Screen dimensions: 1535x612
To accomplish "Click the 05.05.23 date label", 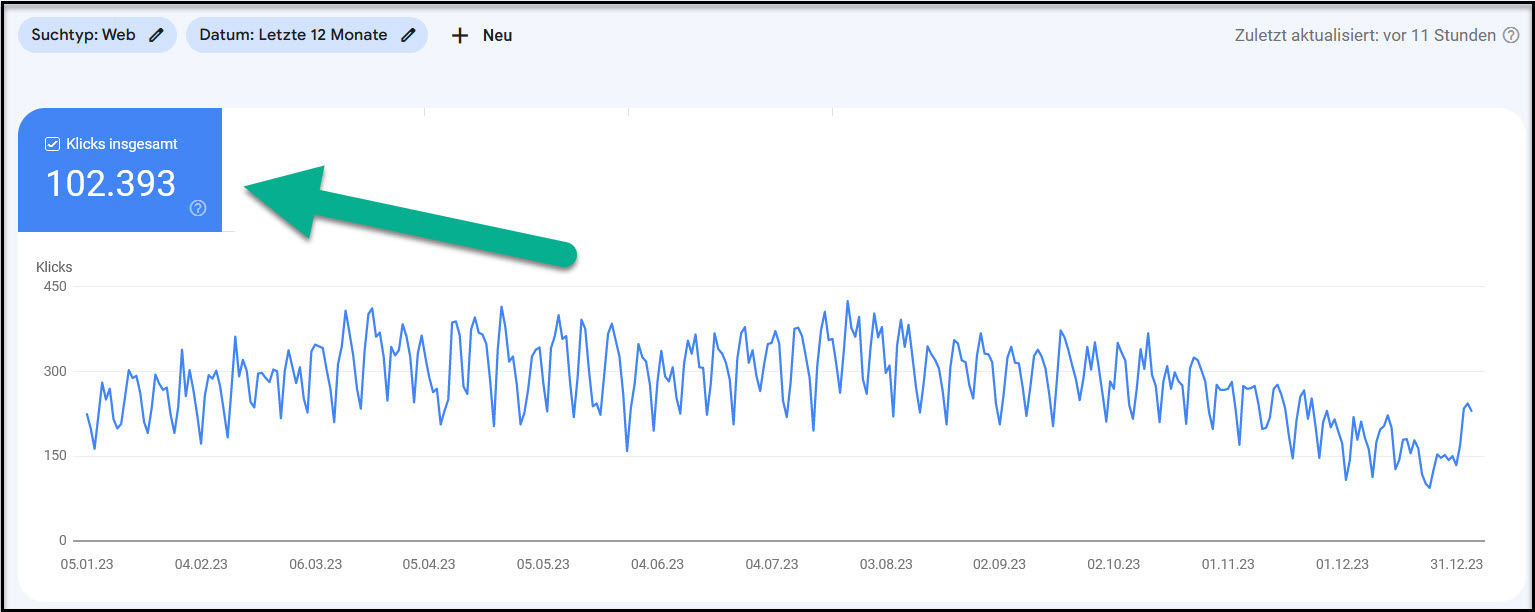I will (x=543, y=564).
